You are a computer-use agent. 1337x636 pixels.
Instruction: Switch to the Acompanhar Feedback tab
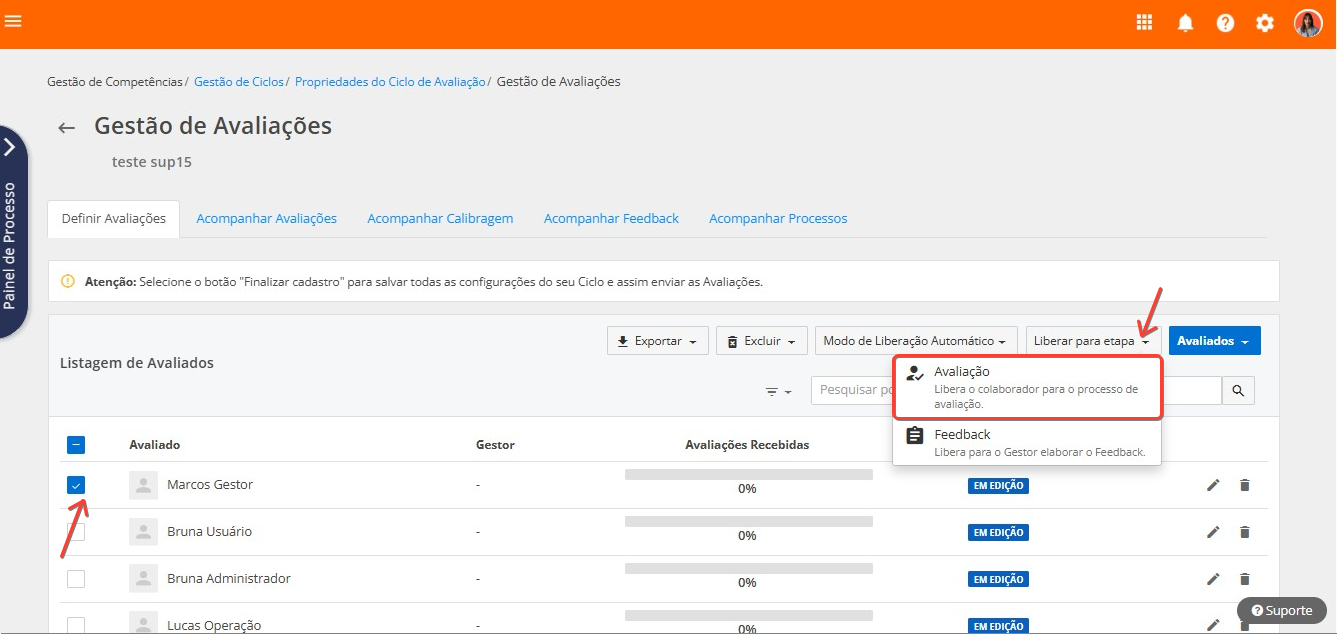611,218
